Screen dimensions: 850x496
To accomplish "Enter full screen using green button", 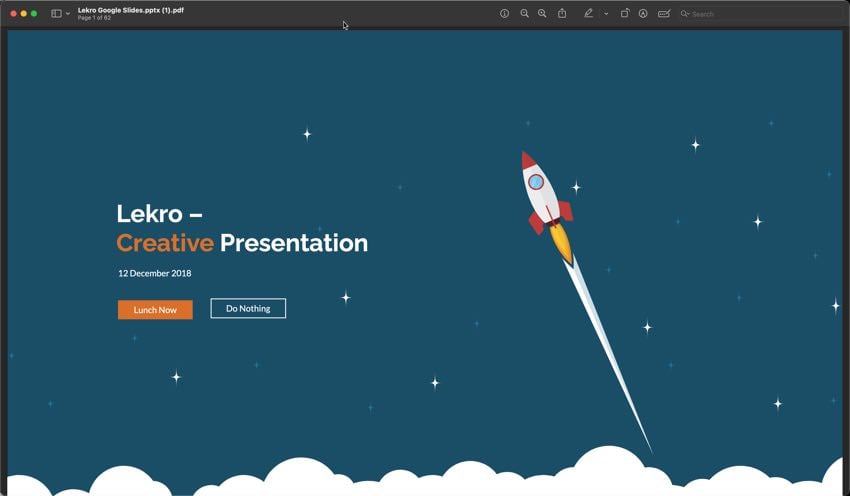I will coord(34,14).
